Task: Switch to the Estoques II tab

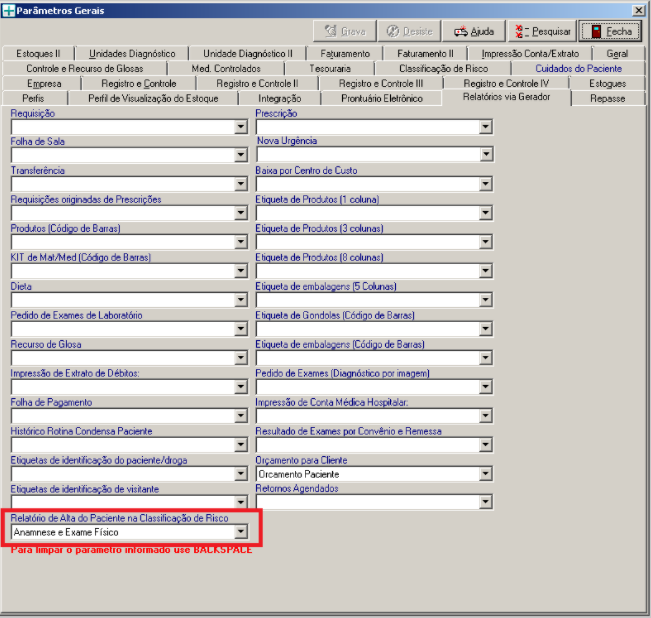Action: (x=38, y=54)
